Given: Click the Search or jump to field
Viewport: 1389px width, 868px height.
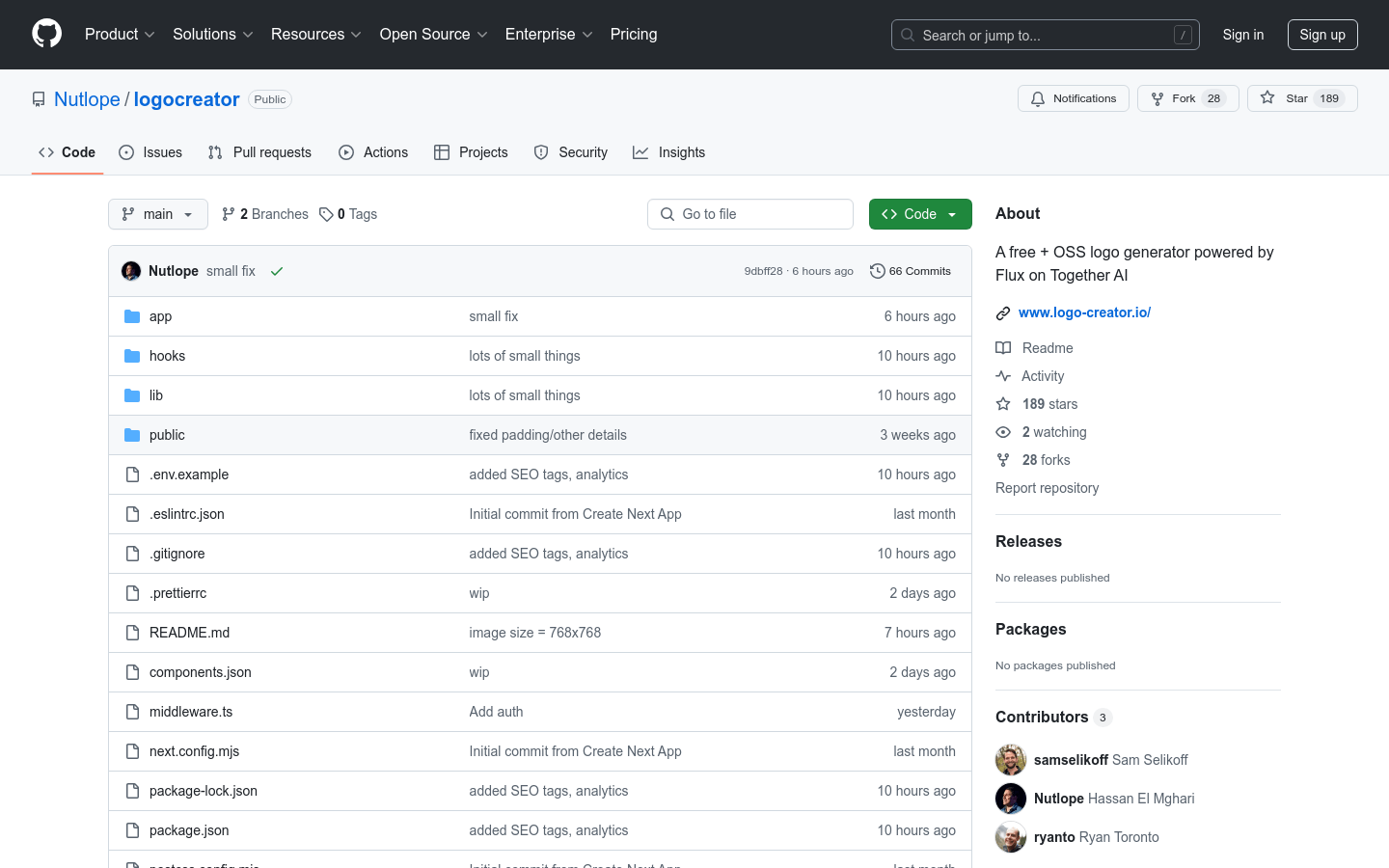Looking at the screenshot, I should [1046, 35].
